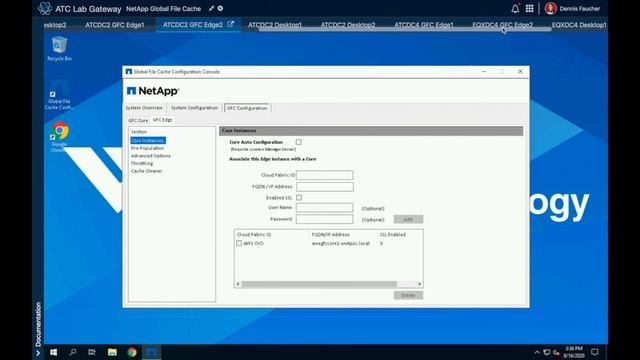
Task: Show hidden system tray icons
Action: 537,352
